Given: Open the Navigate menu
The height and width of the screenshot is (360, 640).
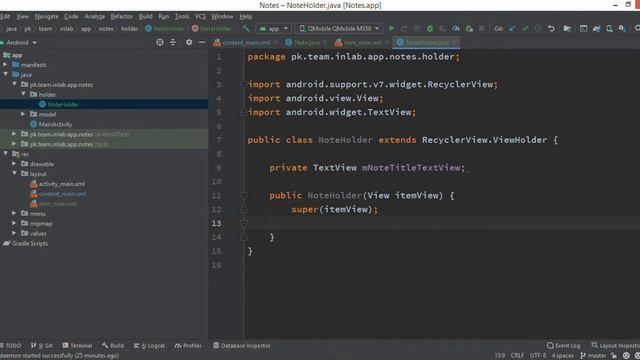Looking at the screenshot, I should coord(47,17).
